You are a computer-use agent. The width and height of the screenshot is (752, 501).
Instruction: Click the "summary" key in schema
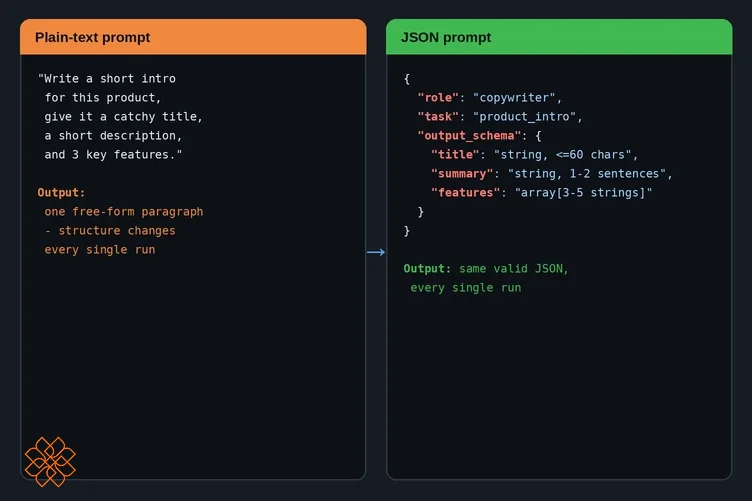coord(462,174)
